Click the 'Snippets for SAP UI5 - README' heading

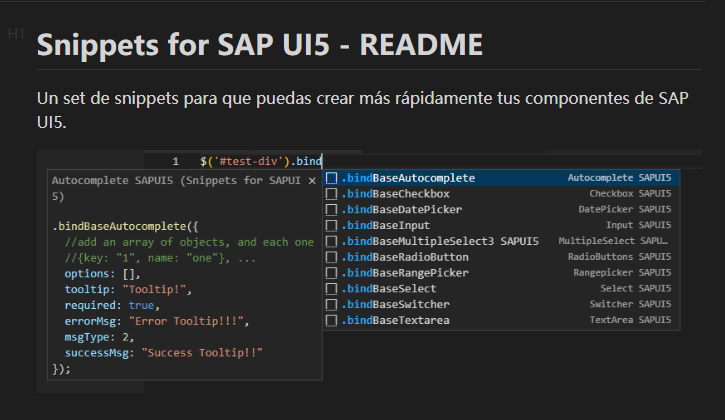pos(259,45)
